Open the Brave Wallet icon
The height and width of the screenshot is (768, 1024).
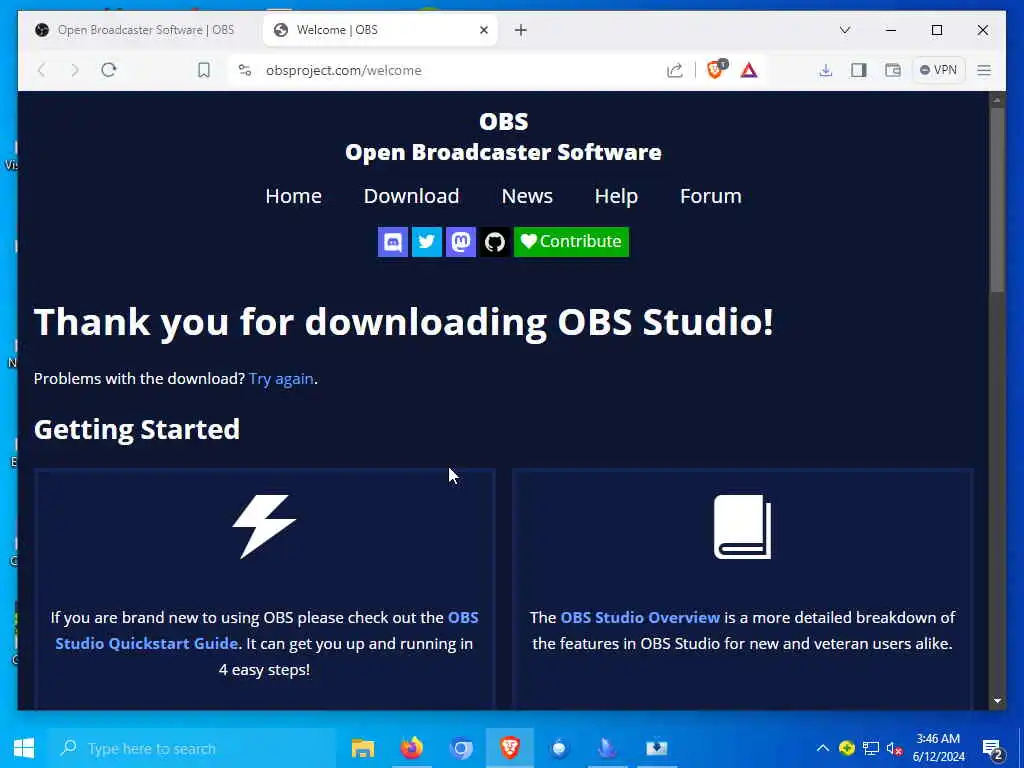(893, 70)
